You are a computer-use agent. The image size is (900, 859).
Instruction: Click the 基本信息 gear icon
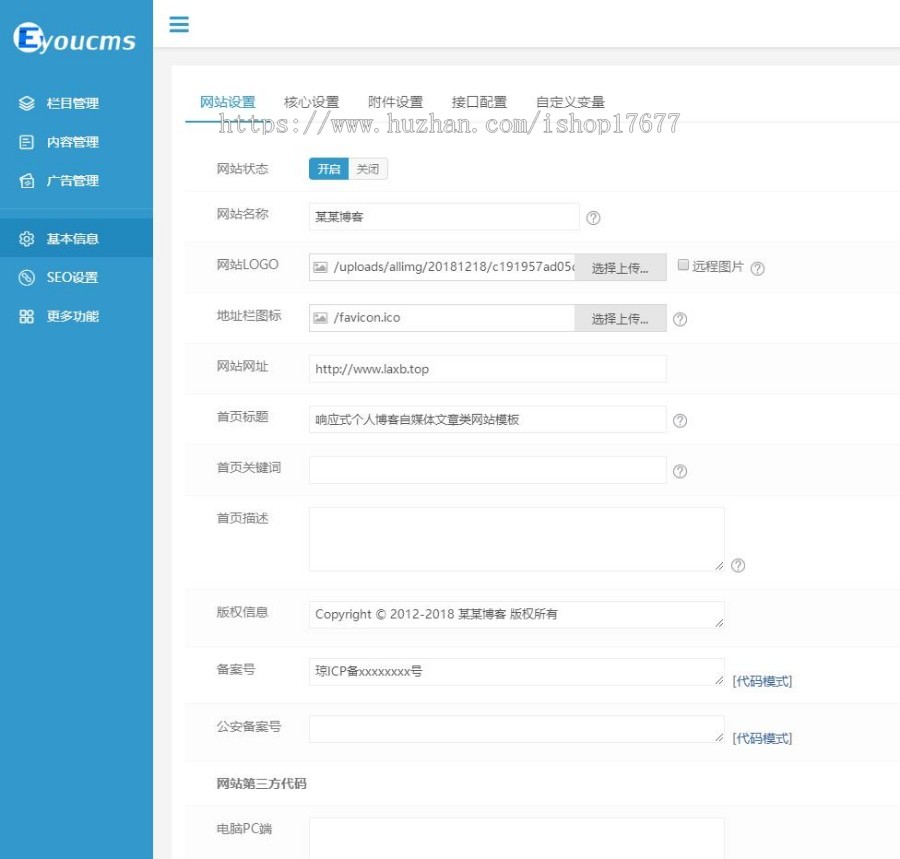[x=26, y=239]
